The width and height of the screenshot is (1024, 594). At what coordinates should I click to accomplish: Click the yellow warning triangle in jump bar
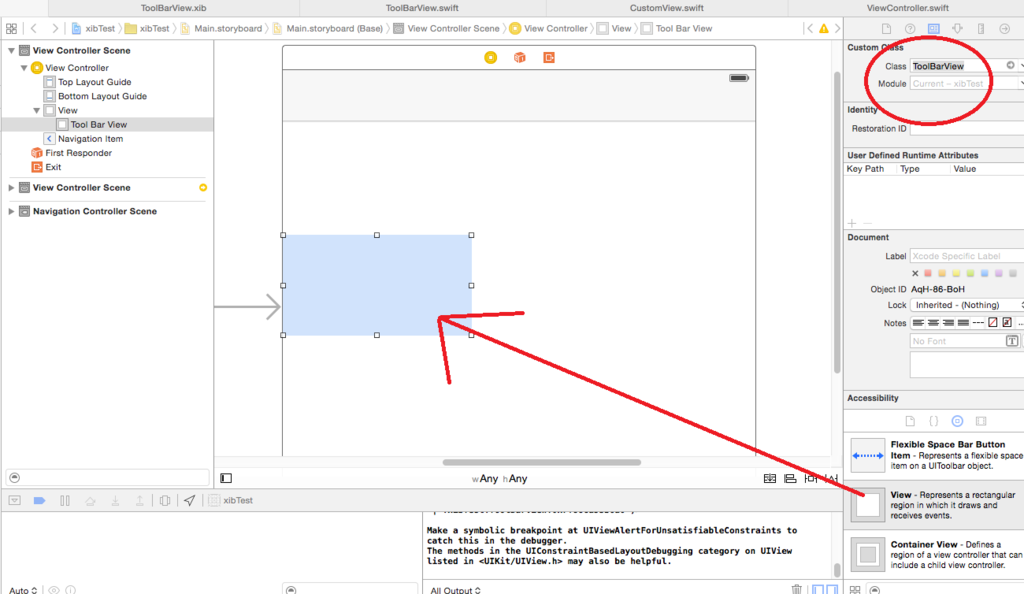point(824,29)
